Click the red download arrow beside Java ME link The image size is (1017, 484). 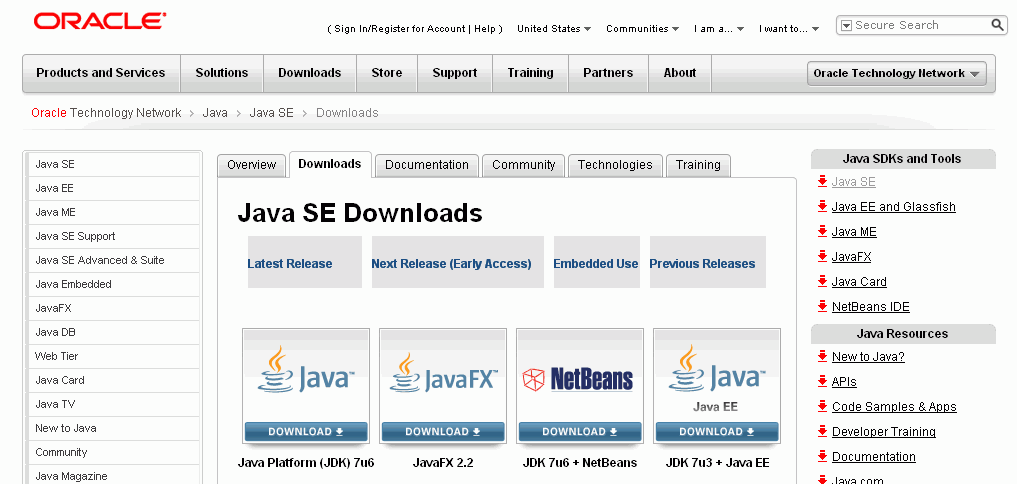(822, 231)
